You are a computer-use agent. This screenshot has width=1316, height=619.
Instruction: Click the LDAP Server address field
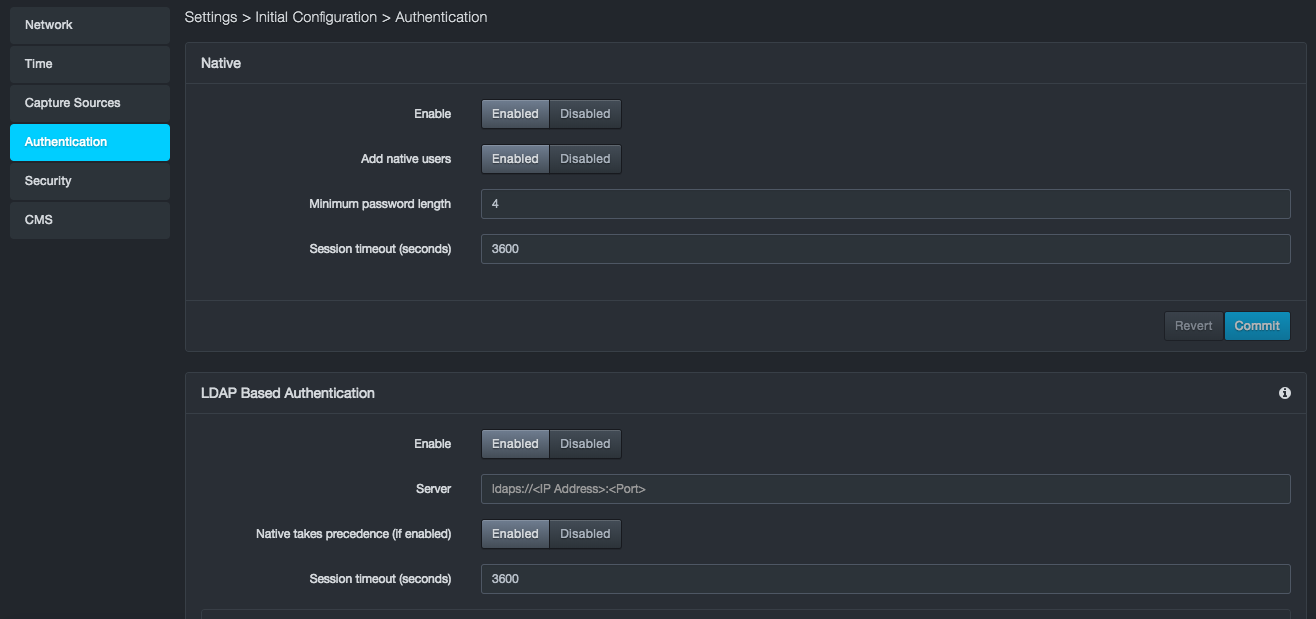(885, 489)
